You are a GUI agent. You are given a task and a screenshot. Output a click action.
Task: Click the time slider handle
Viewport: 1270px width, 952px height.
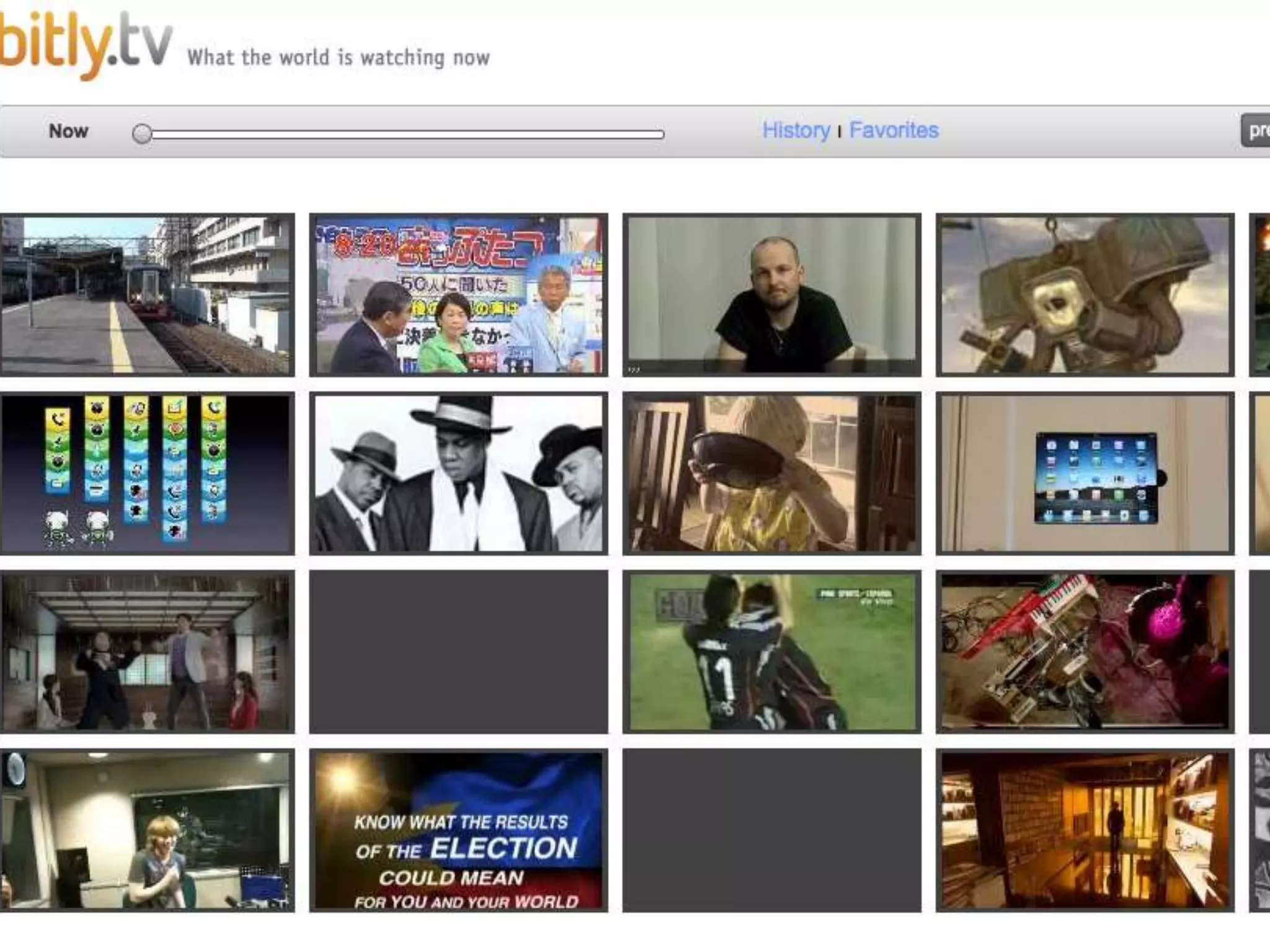[142, 134]
